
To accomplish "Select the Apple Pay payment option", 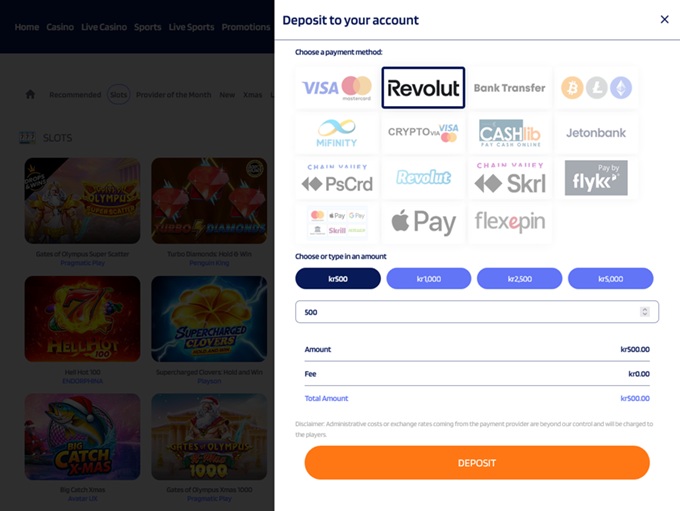I will pos(423,222).
